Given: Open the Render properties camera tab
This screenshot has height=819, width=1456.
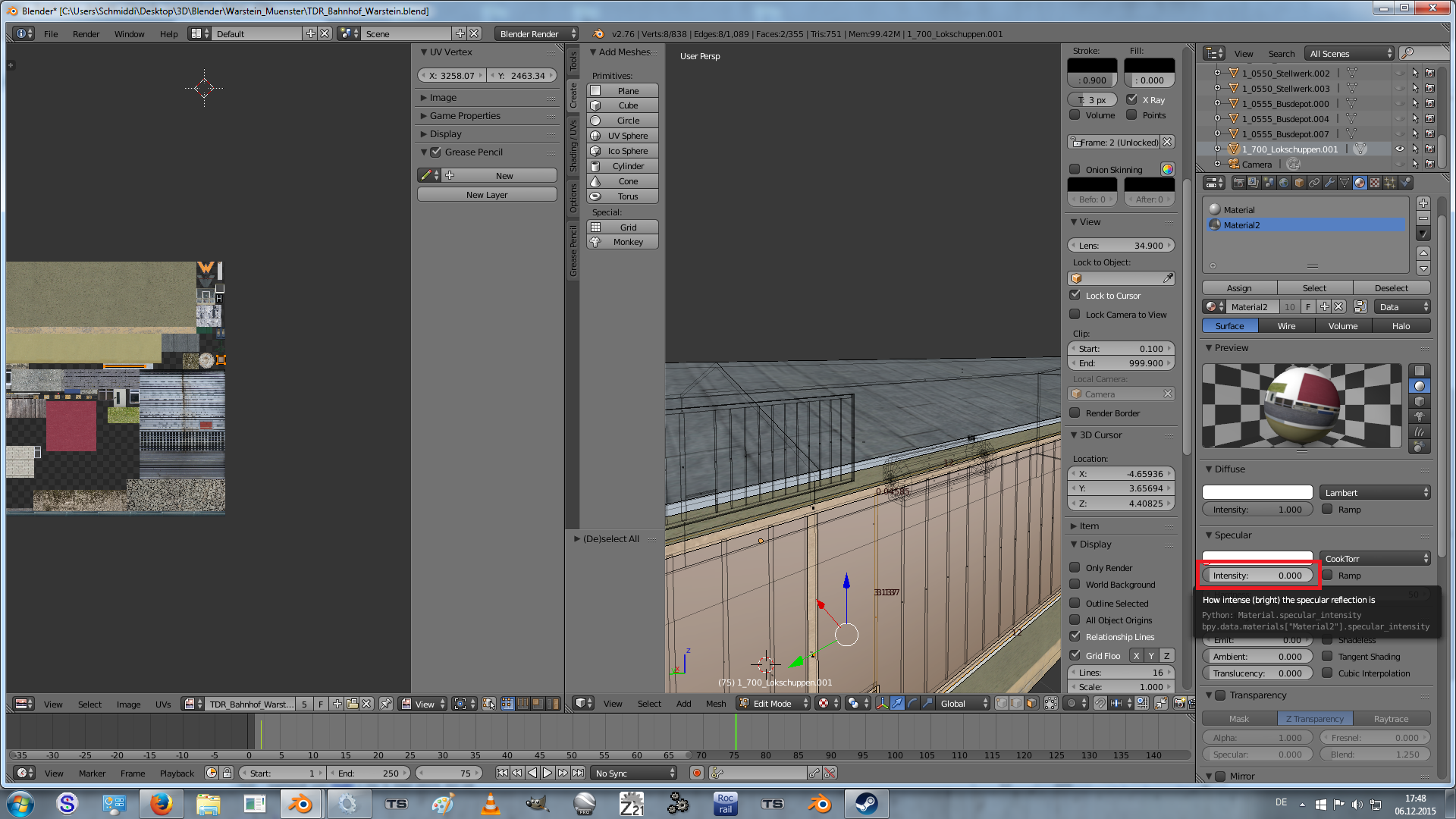Looking at the screenshot, I should pyautogui.click(x=1239, y=183).
